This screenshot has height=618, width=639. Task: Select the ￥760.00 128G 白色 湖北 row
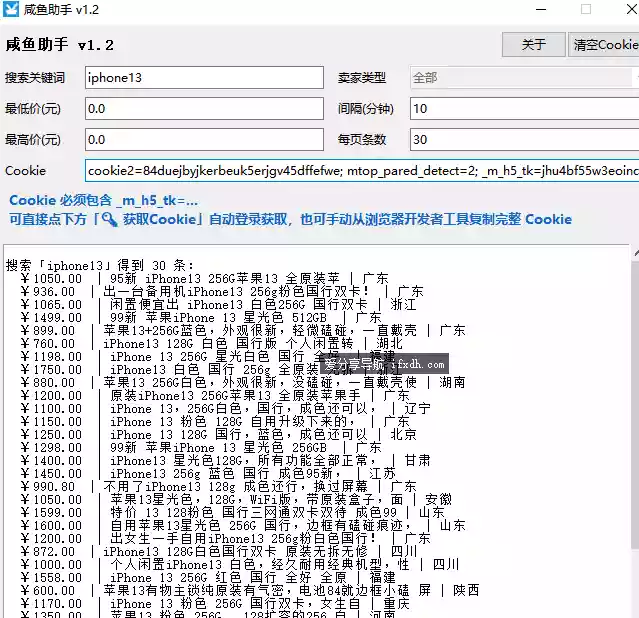(212, 344)
